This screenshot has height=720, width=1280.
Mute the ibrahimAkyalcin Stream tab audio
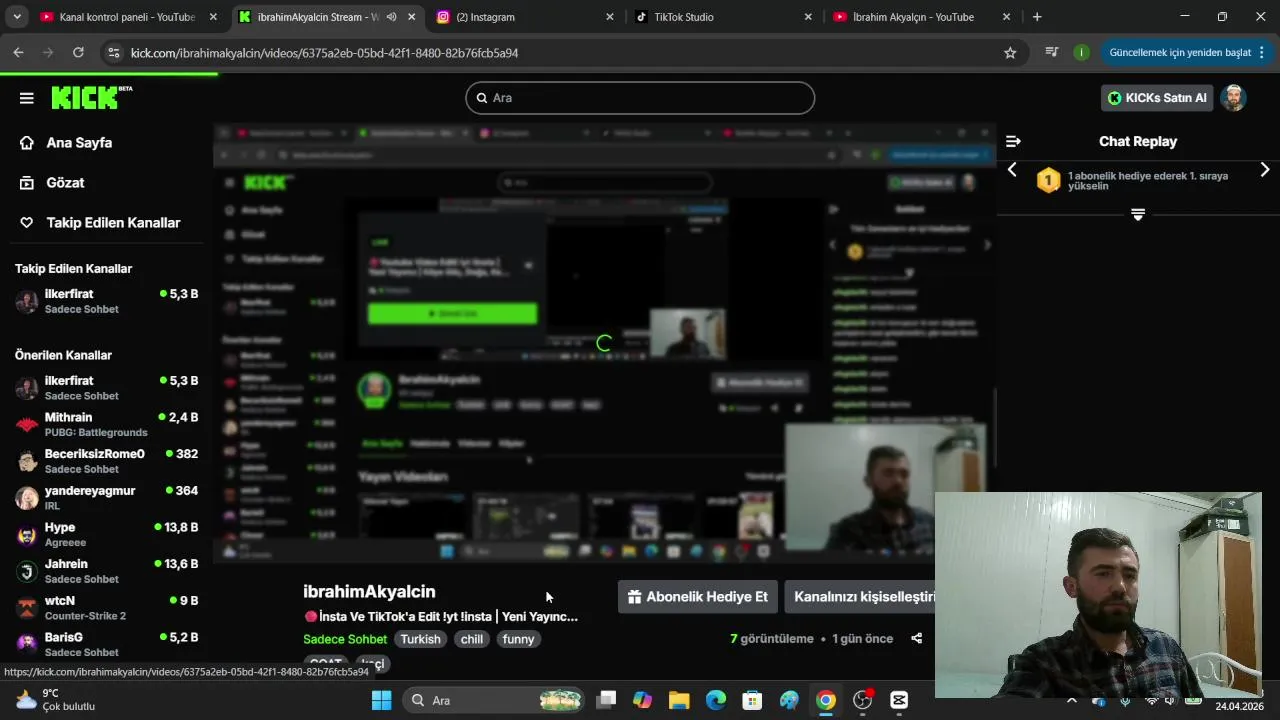click(x=391, y=17)
